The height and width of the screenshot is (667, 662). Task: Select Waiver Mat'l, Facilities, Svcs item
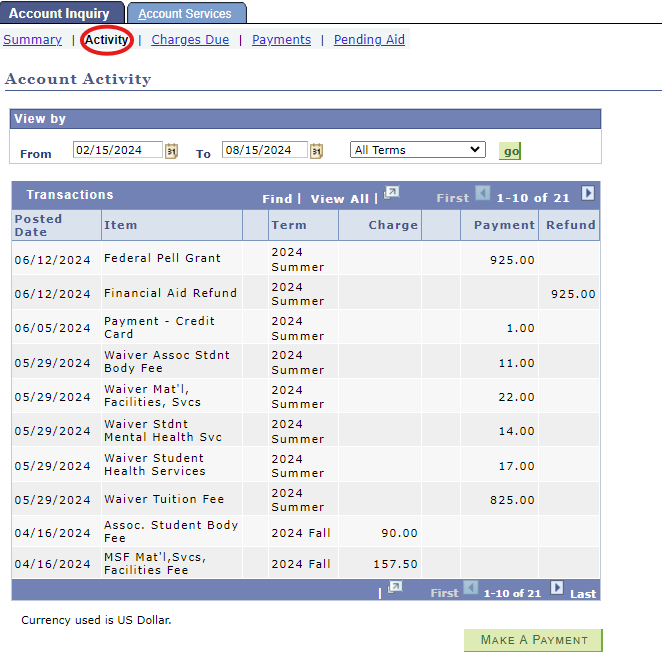tap(152, 395)
